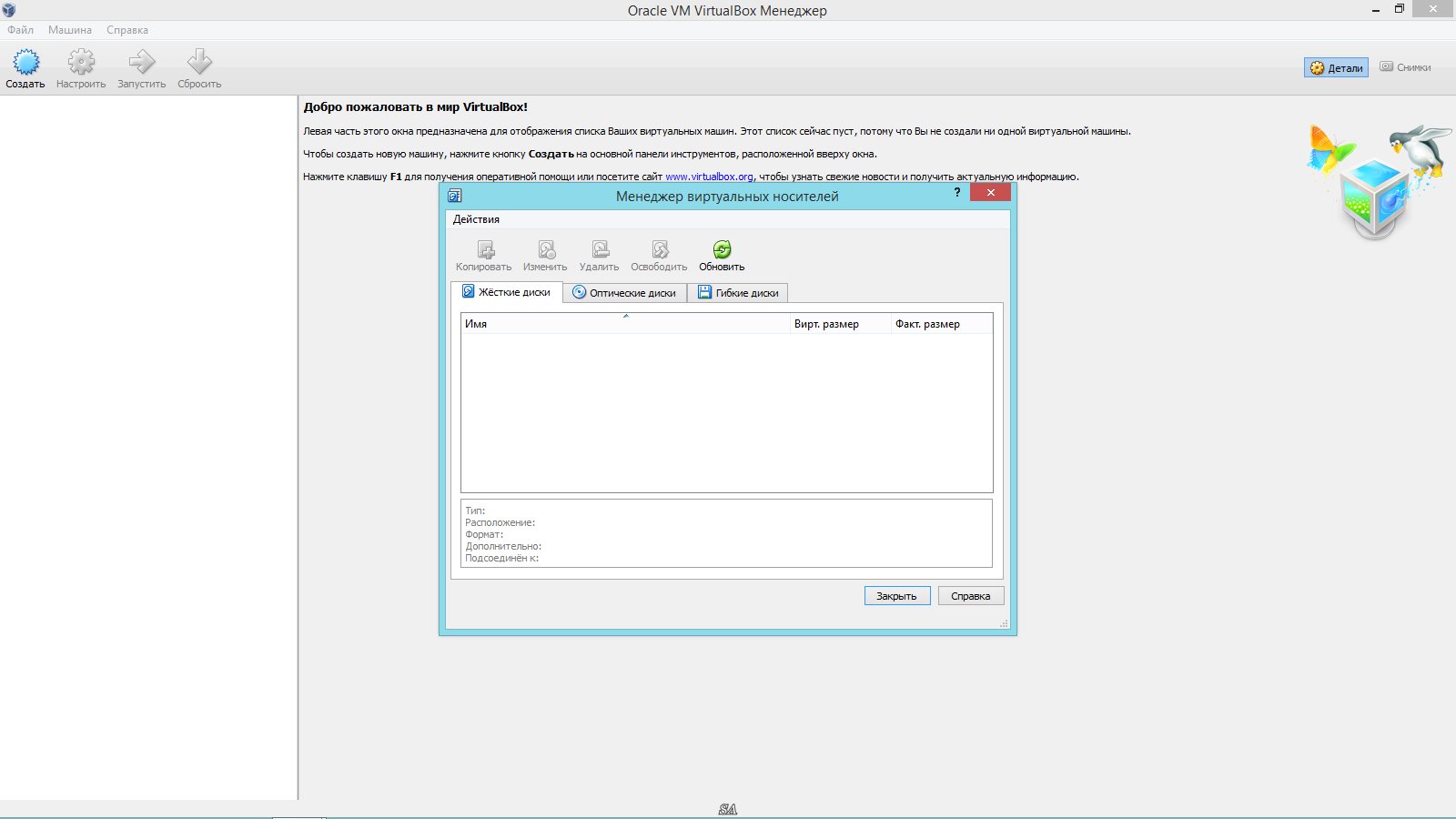Viewport: 1456px width, 819px height.
Task: Open the Файл menu
Action: (20, 30)
